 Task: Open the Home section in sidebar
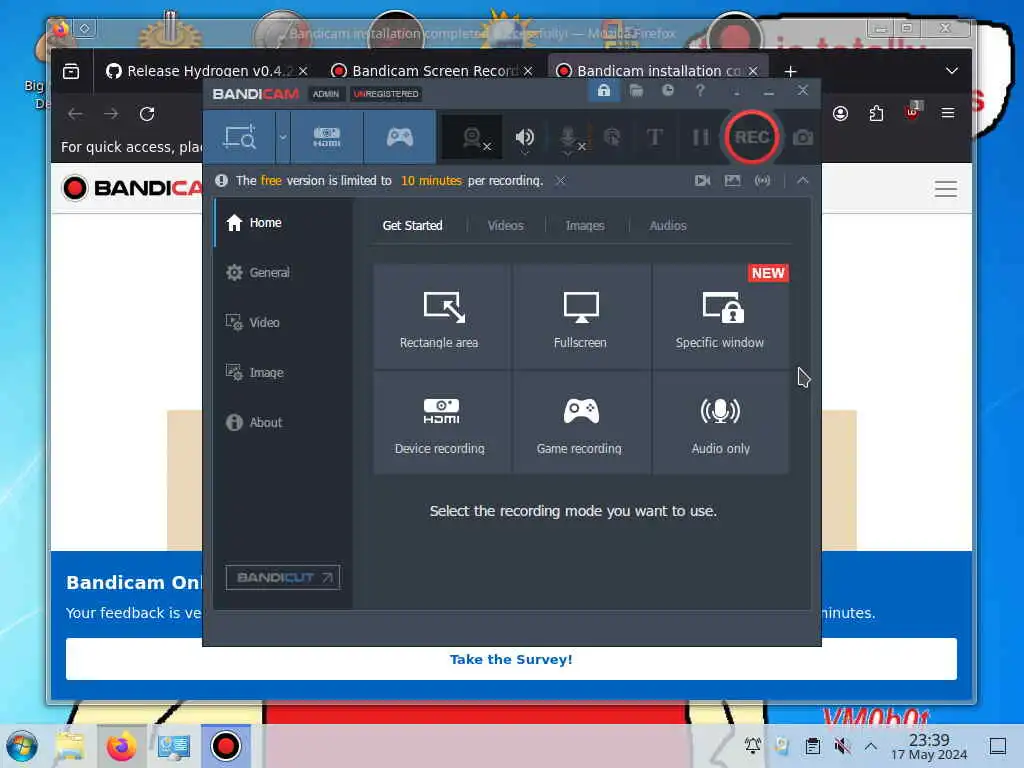click(x=283, y=223)
